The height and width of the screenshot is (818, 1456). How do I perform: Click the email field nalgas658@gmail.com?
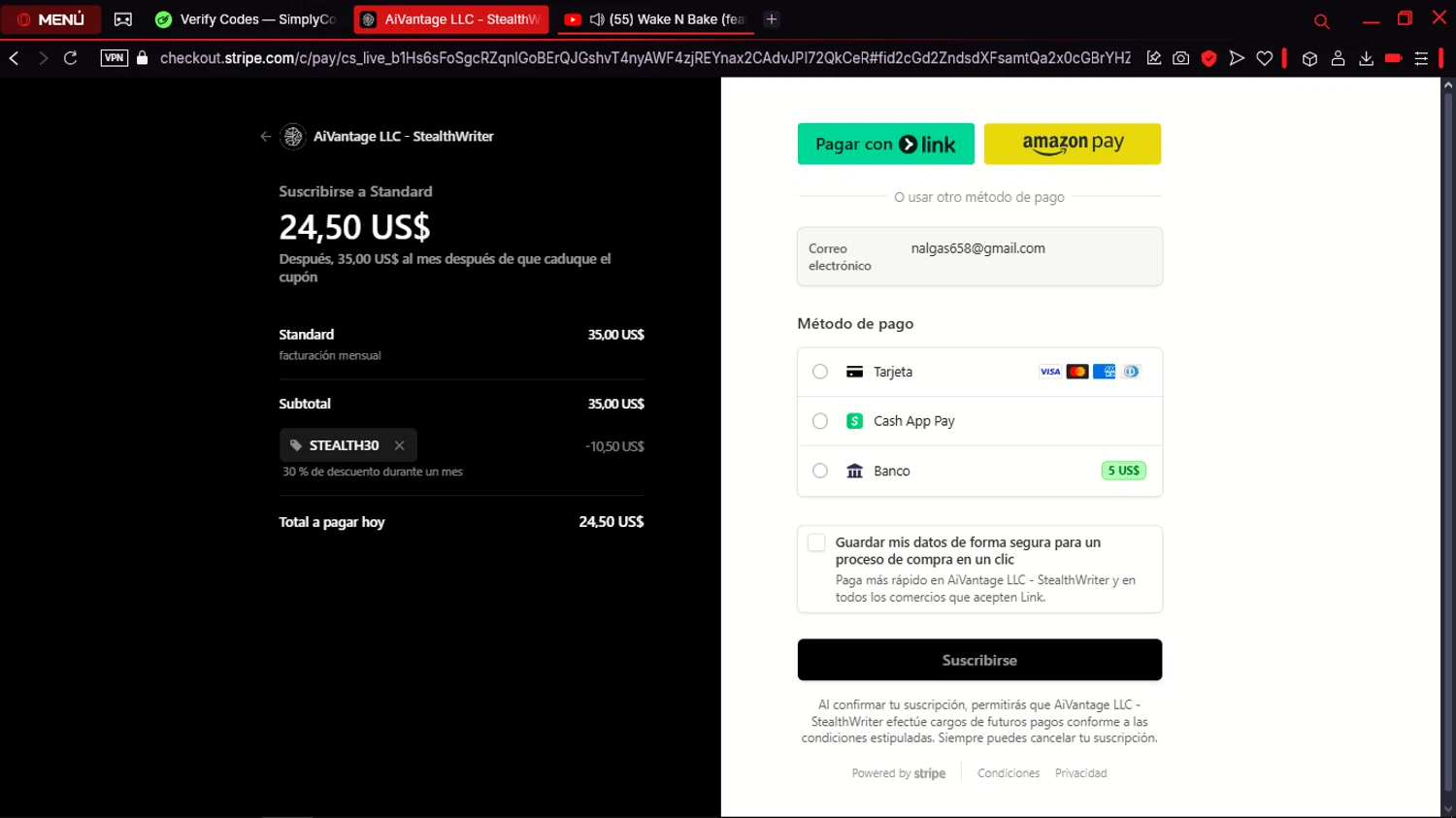tap(979, 256)
